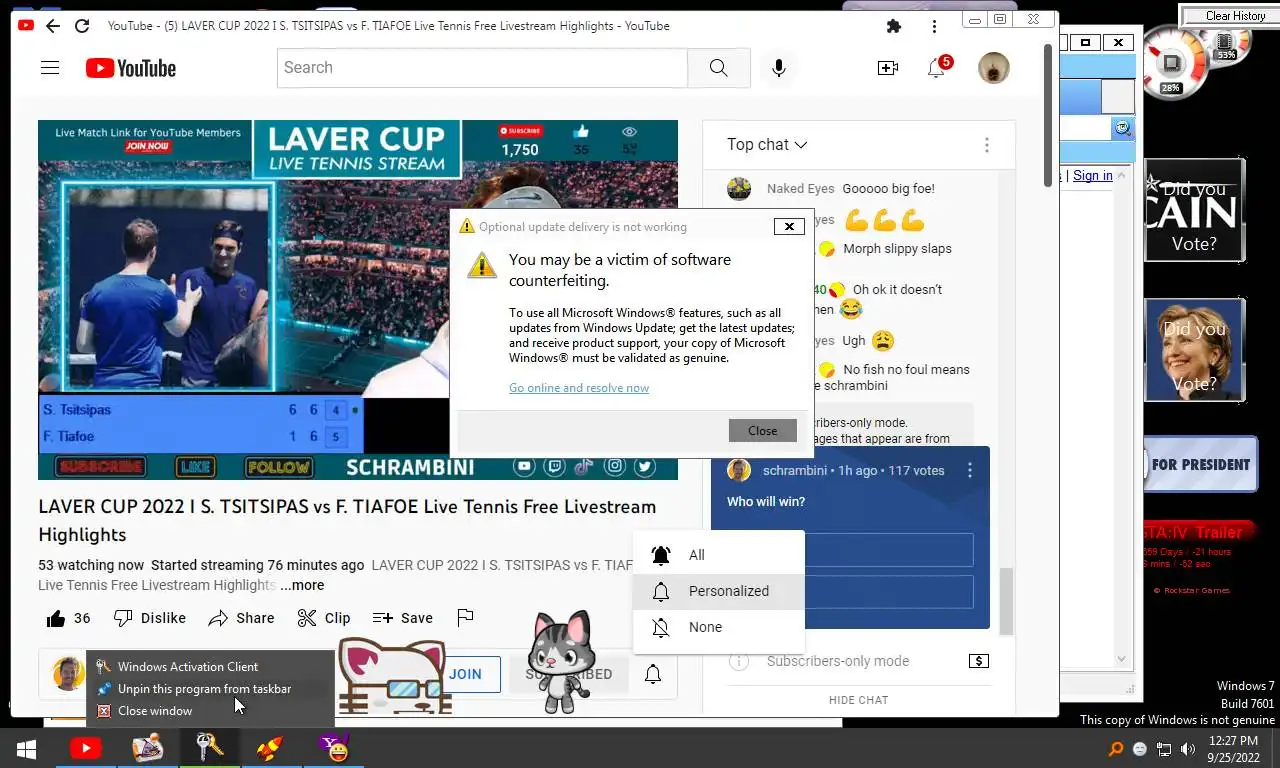
Task: Select Unpin this program from taskbar
Action: tap(210, 689)
